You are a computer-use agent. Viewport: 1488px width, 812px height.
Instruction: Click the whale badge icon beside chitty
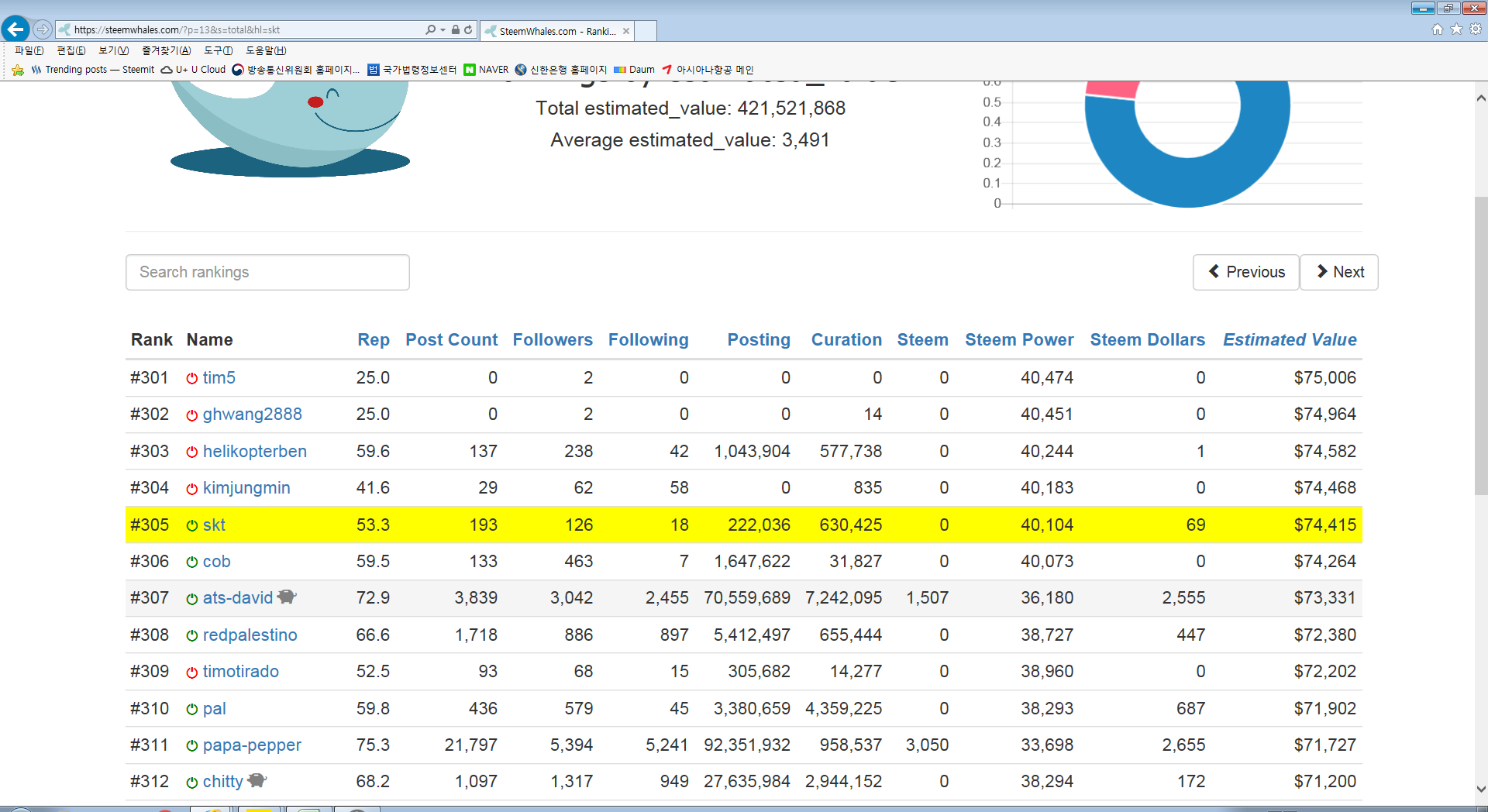(257, 780)
